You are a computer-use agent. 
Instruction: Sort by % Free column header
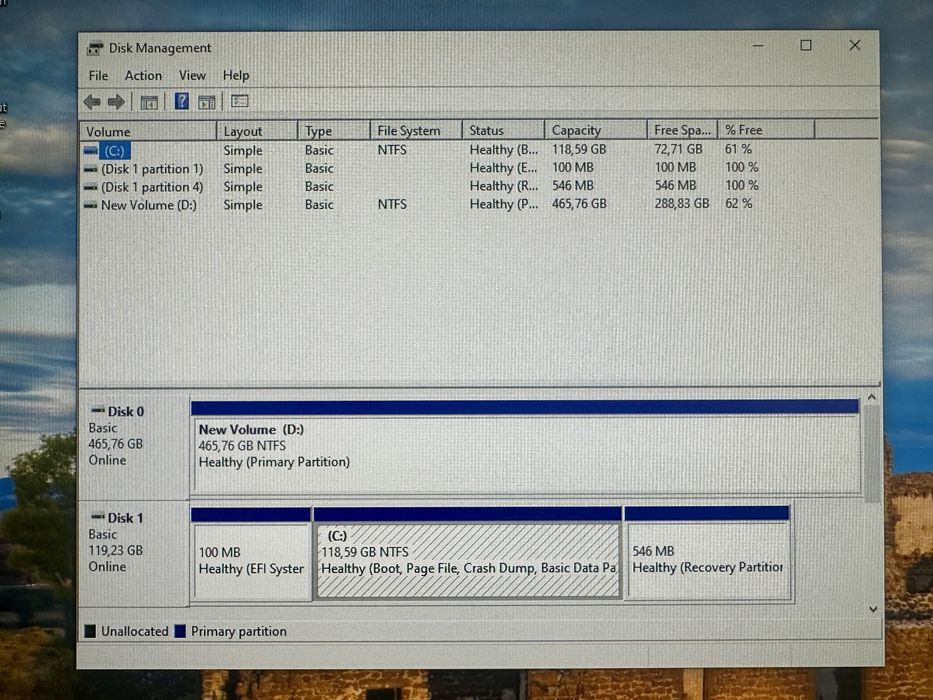click(x=766, y=129)
